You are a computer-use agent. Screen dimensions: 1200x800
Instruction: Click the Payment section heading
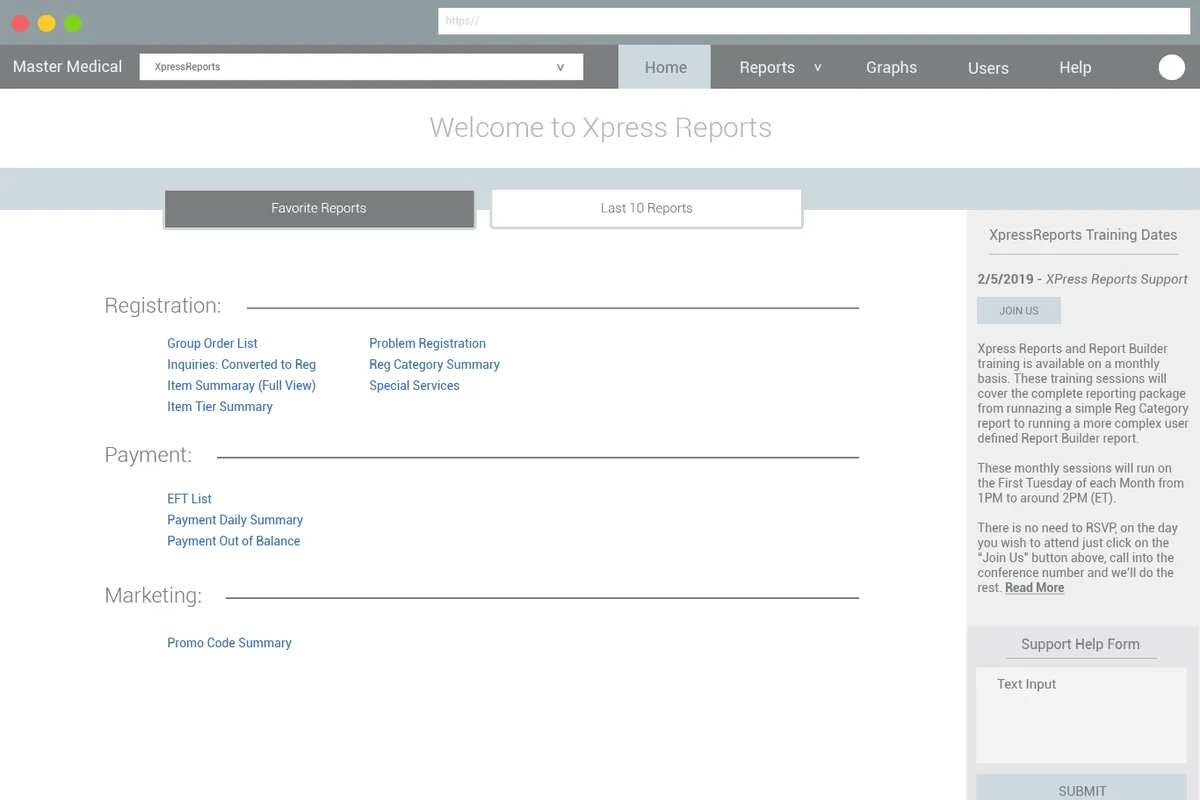point(148,454)
